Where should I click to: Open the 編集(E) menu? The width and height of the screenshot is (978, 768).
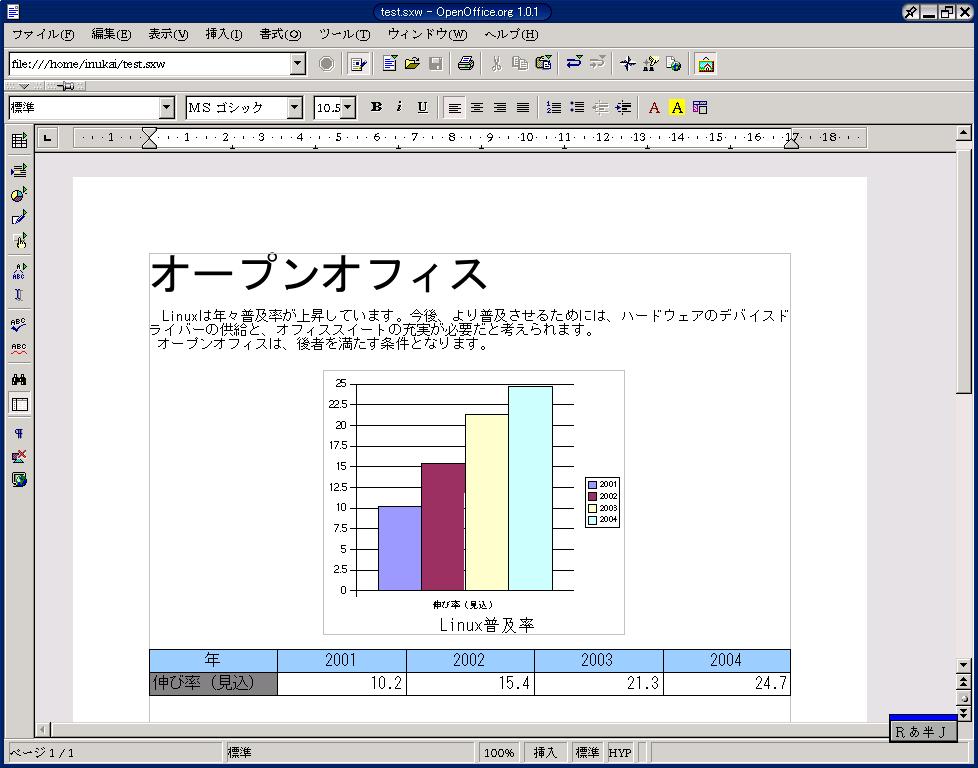click(x=111, y=34)
